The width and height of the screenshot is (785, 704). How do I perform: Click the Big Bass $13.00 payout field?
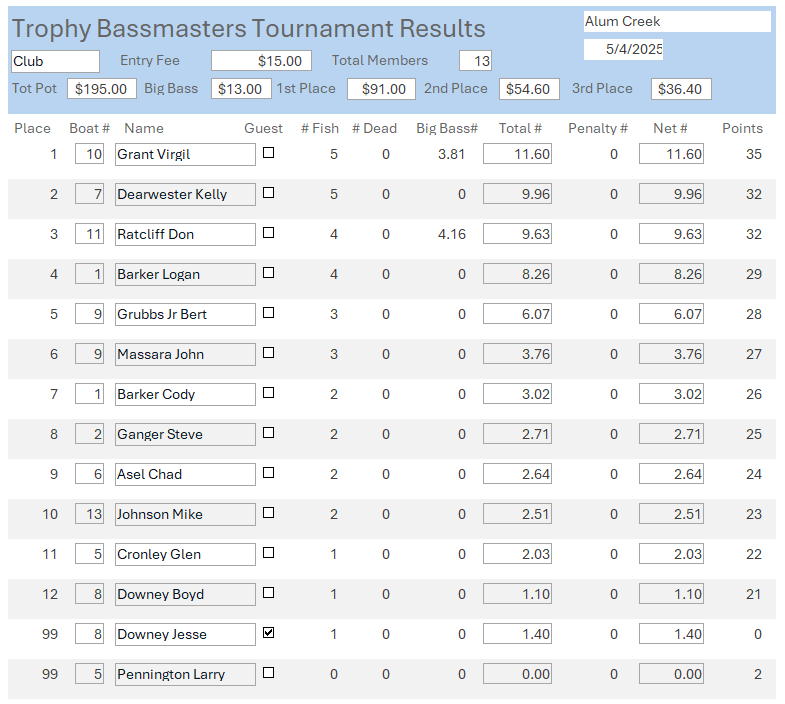pos(241,89)
